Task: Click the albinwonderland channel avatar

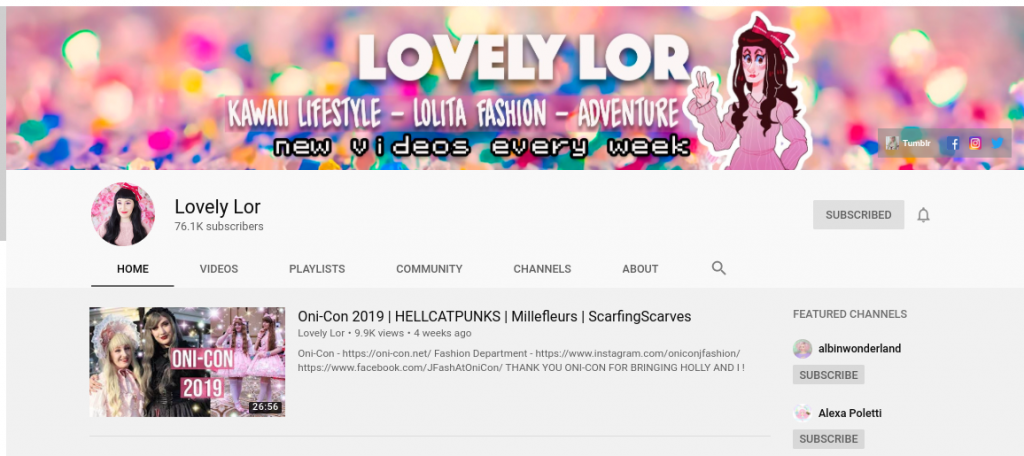Action: click(x=803, y=349)
